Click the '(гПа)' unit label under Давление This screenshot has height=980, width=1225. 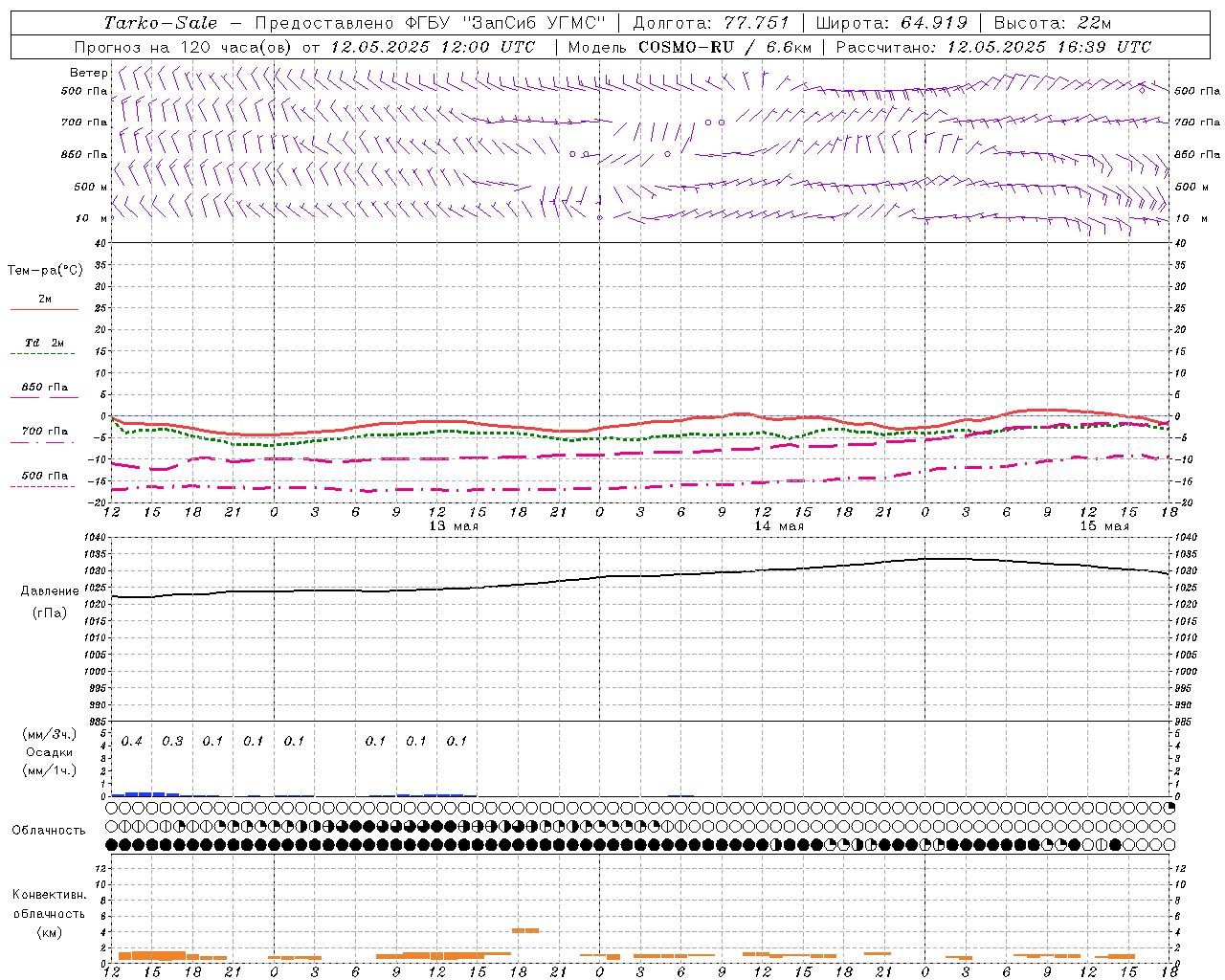point(50,613)
